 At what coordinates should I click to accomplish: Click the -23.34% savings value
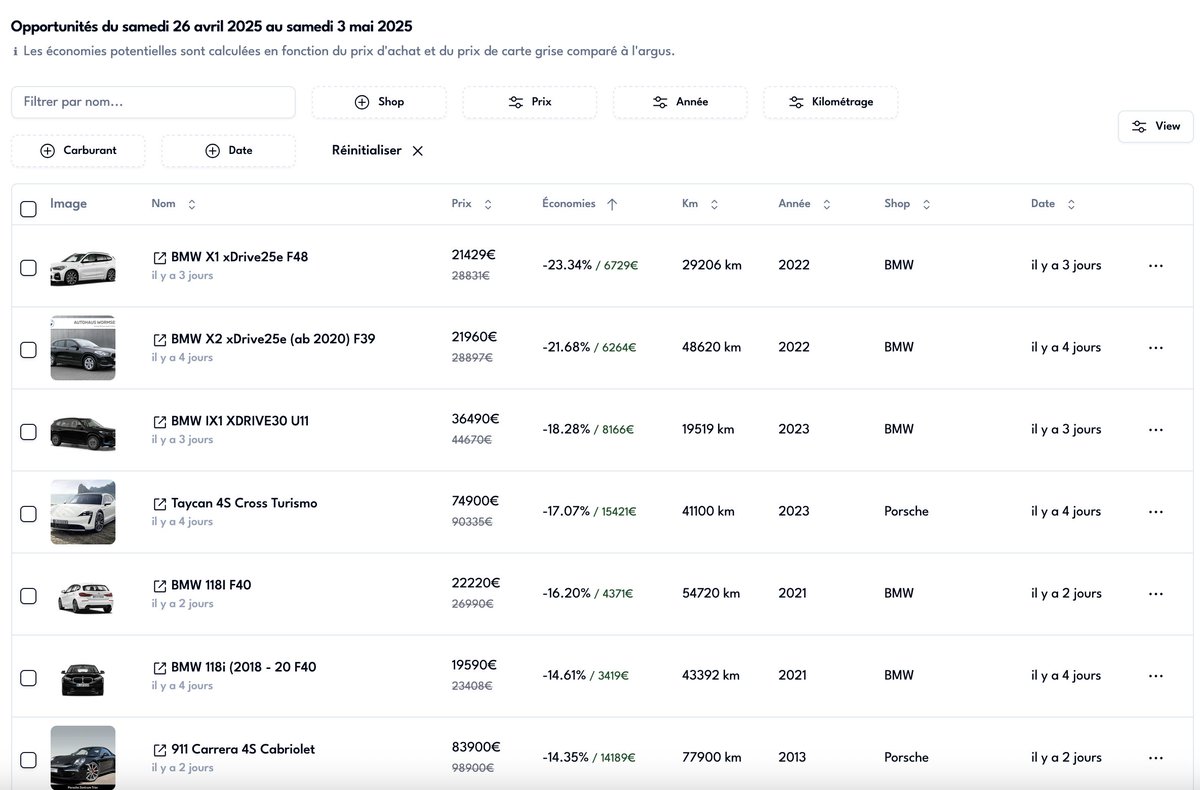[x=566, y=265]
